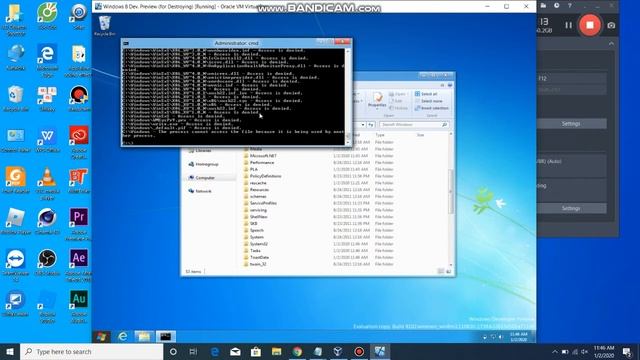The height and width of the screenshot is (360, 640).
Task: Open Microsoft Edge desktop shortcut
Action: (47, 60)
